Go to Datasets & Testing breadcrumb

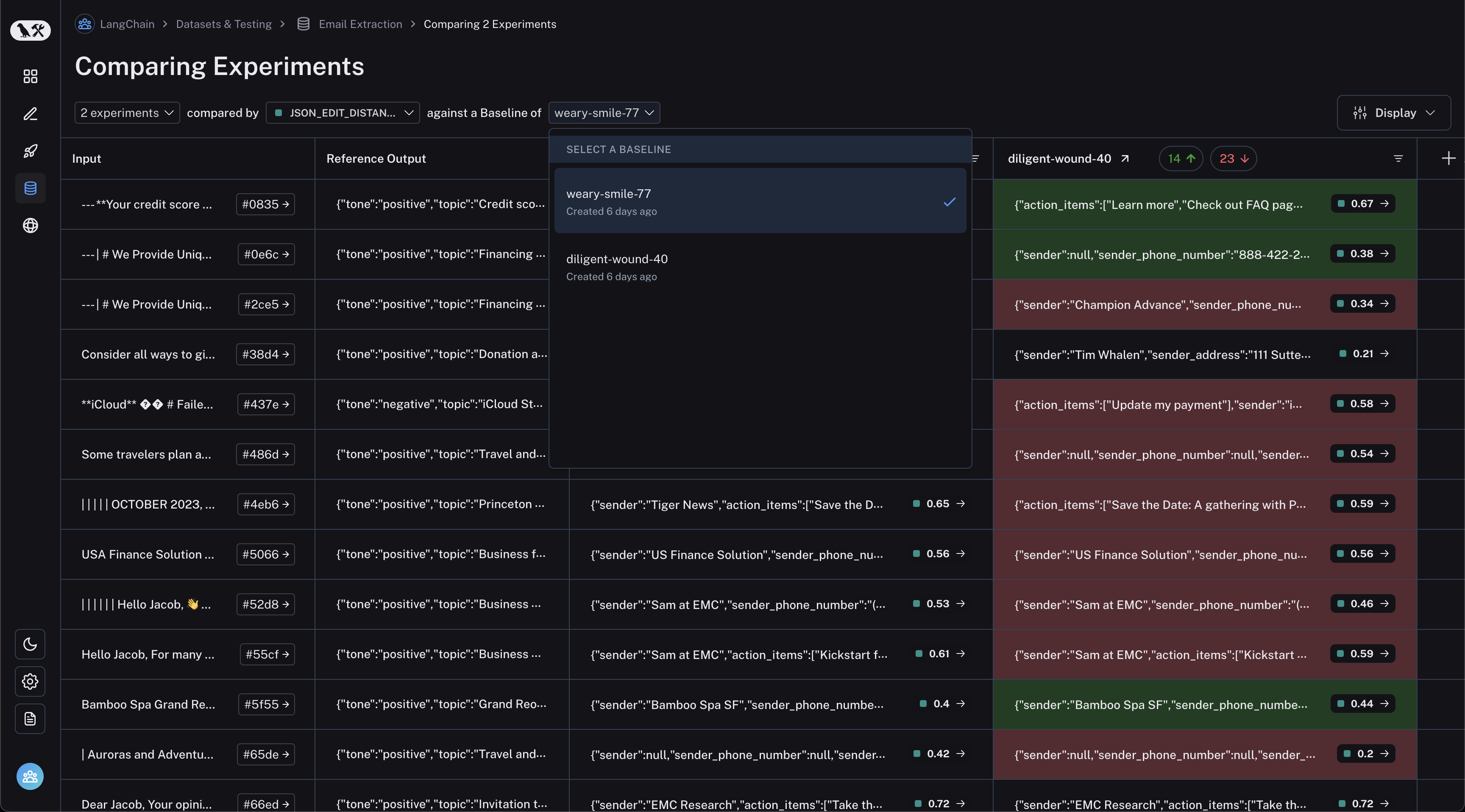[x=223, y=24]
